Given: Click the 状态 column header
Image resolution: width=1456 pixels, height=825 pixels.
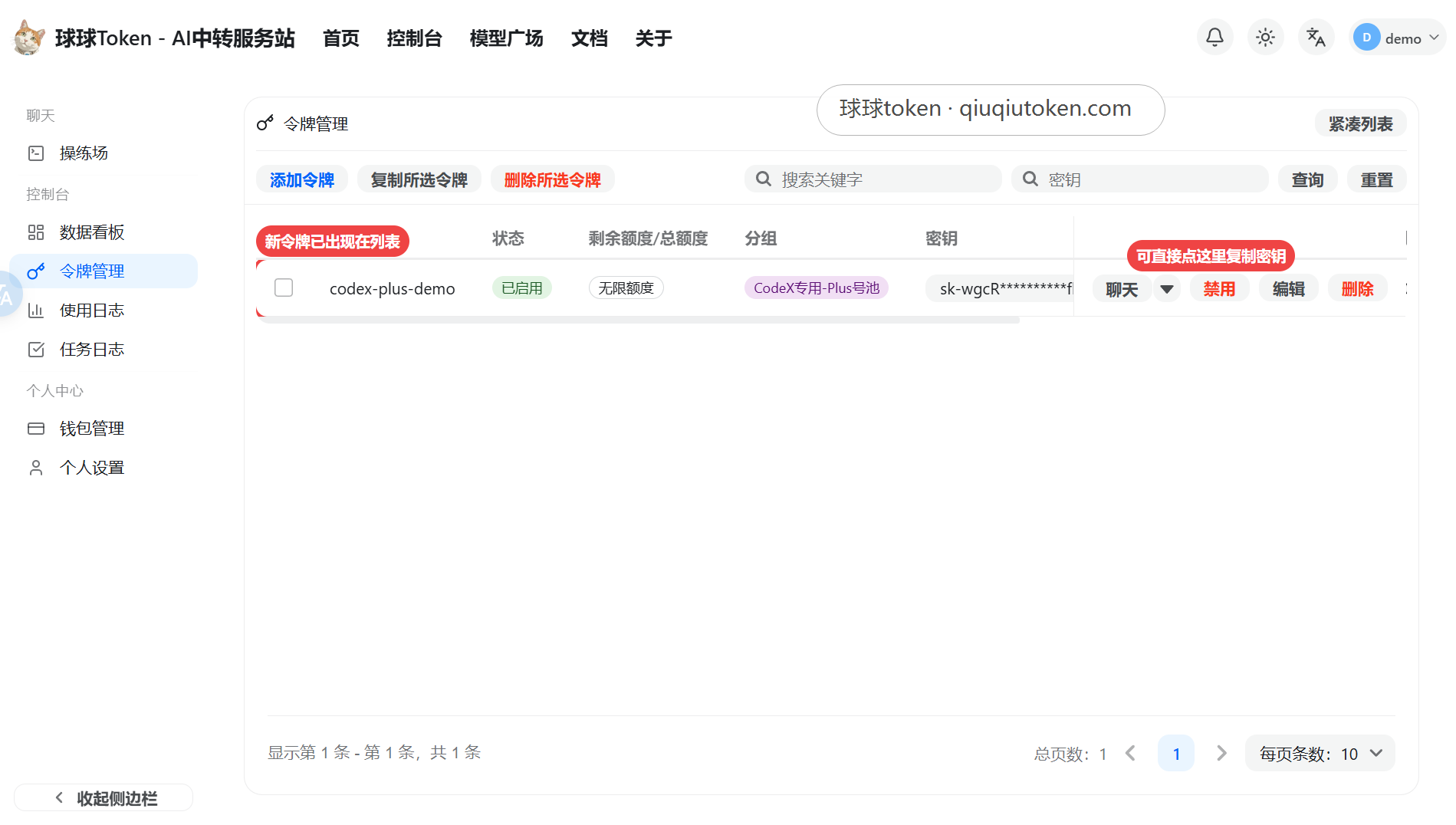Looking at the screenshot, I should (508, 238).
